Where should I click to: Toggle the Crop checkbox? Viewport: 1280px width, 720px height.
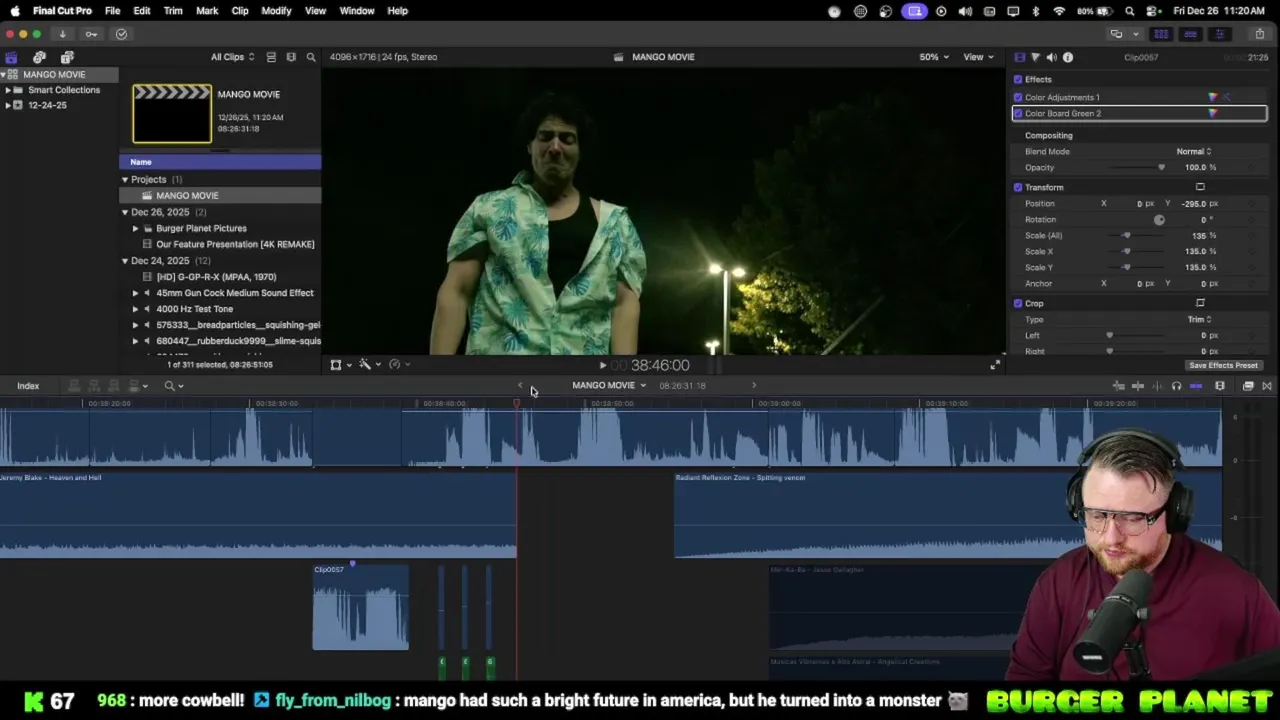pyautogui.click(x=1018, y=303)
